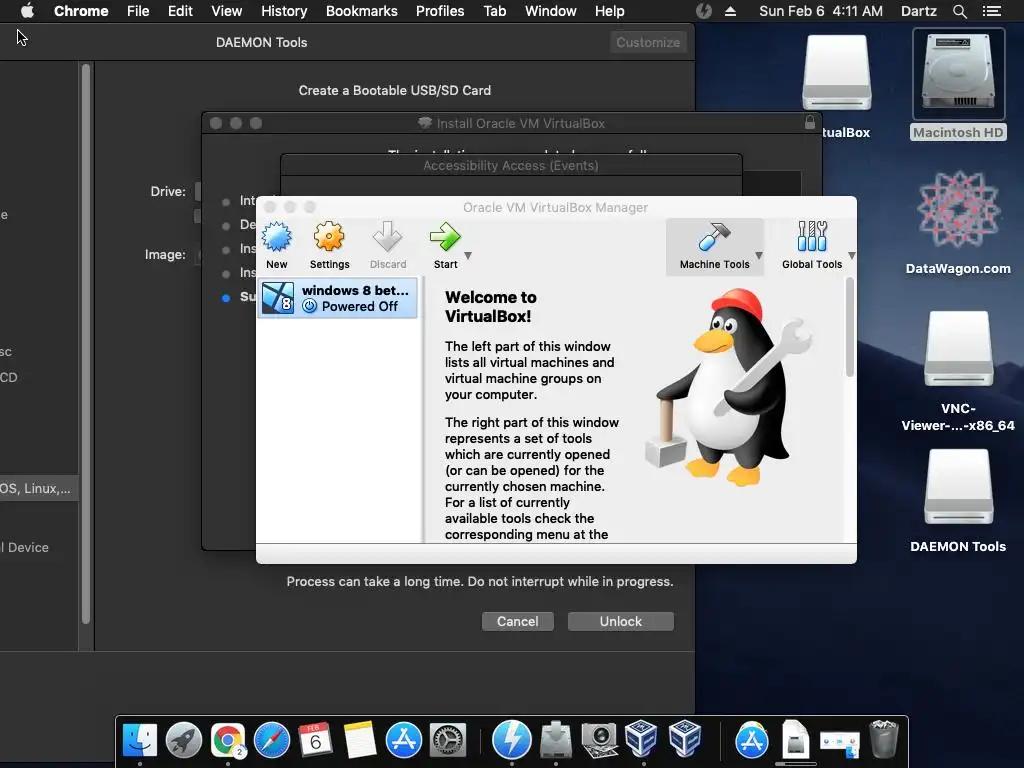1024x768 pixels.
Task: Open the Window menu
Action: tap(551, 11)
